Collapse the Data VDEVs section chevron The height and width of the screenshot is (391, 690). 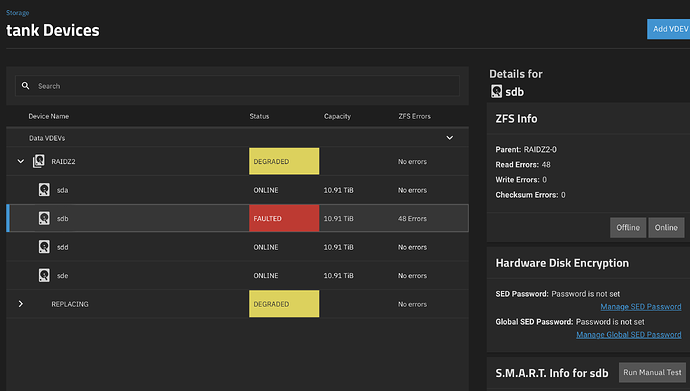point(449,138)
